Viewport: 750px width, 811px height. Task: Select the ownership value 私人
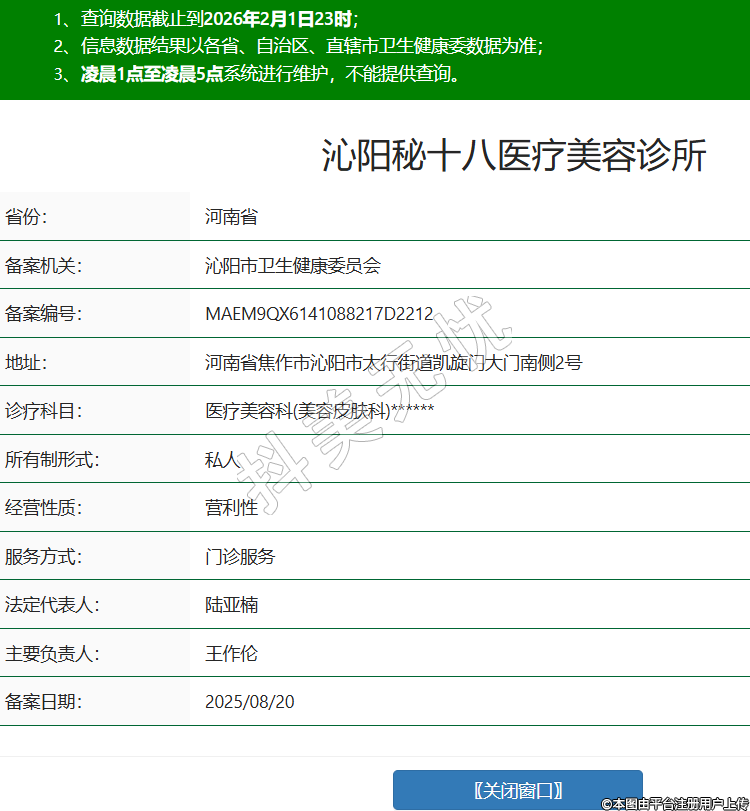coord(223,460)
